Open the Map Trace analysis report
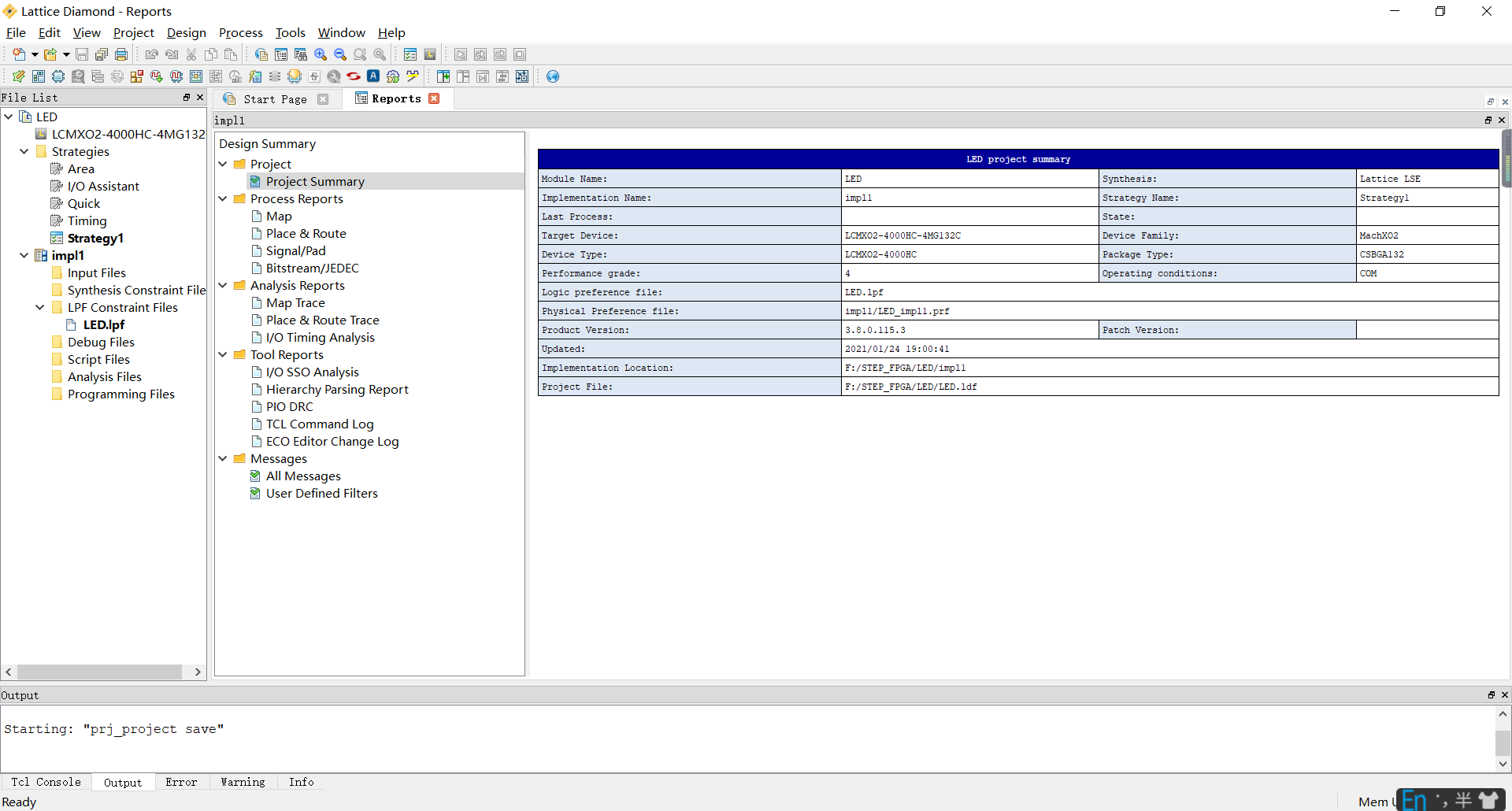This screenshot has height=811, width=1512. (295, 302)
